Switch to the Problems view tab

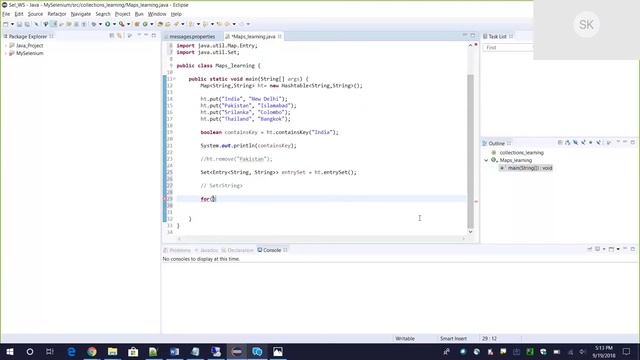pyautogui.click(x=177, y=250)
